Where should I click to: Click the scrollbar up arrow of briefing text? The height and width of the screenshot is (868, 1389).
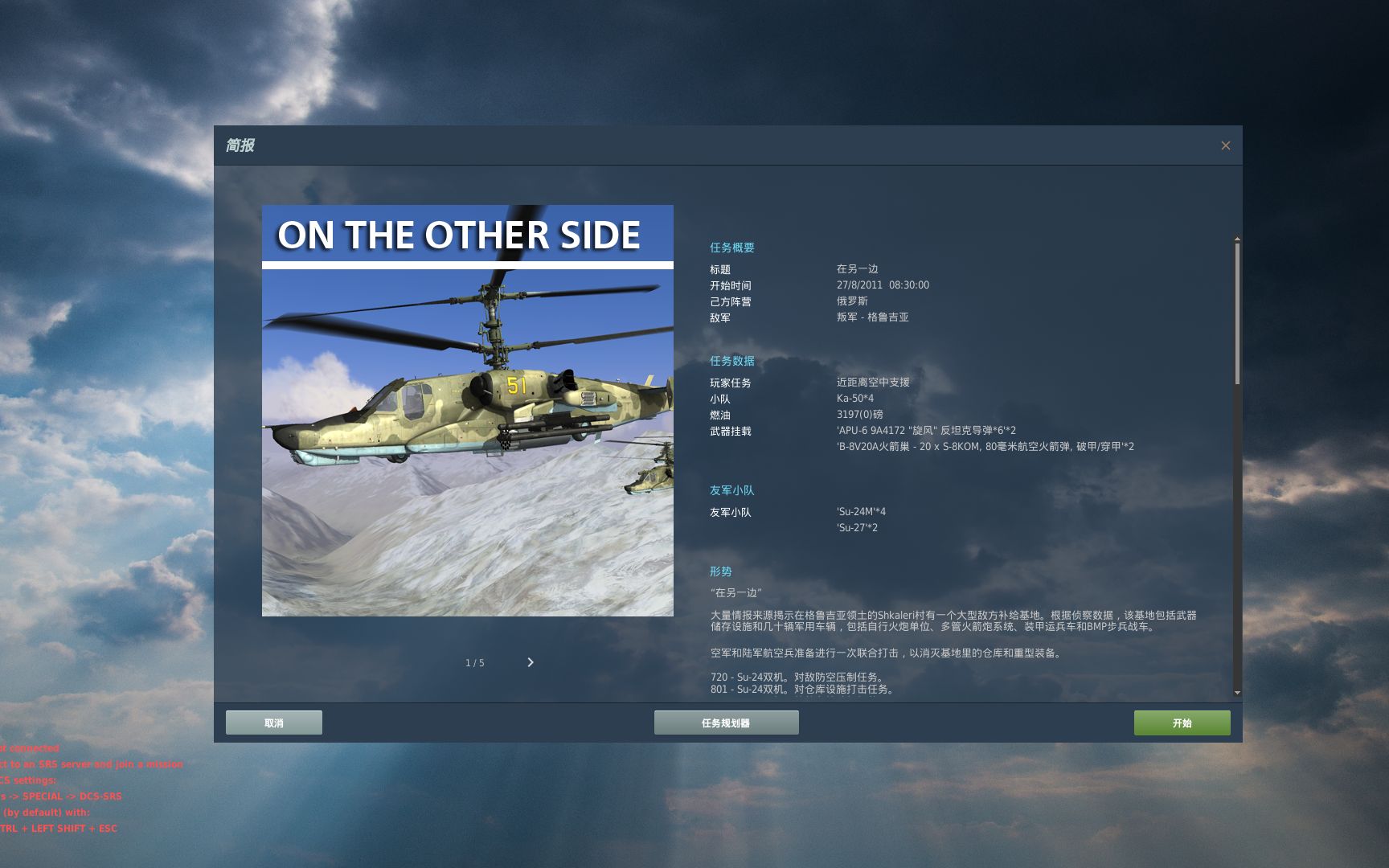coord(1235,238)
